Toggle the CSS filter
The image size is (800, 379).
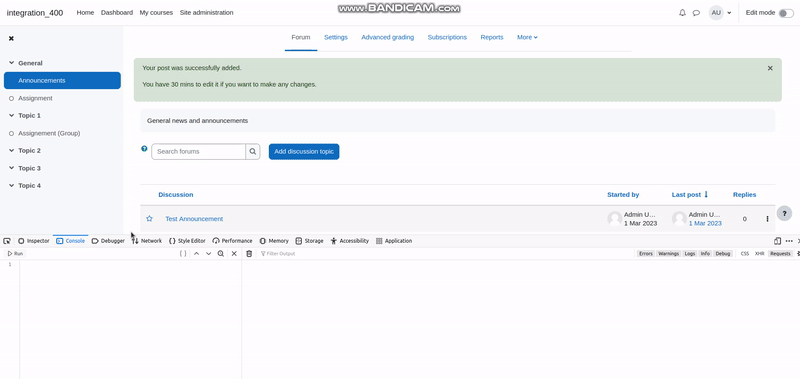click(x=745, y=254)
